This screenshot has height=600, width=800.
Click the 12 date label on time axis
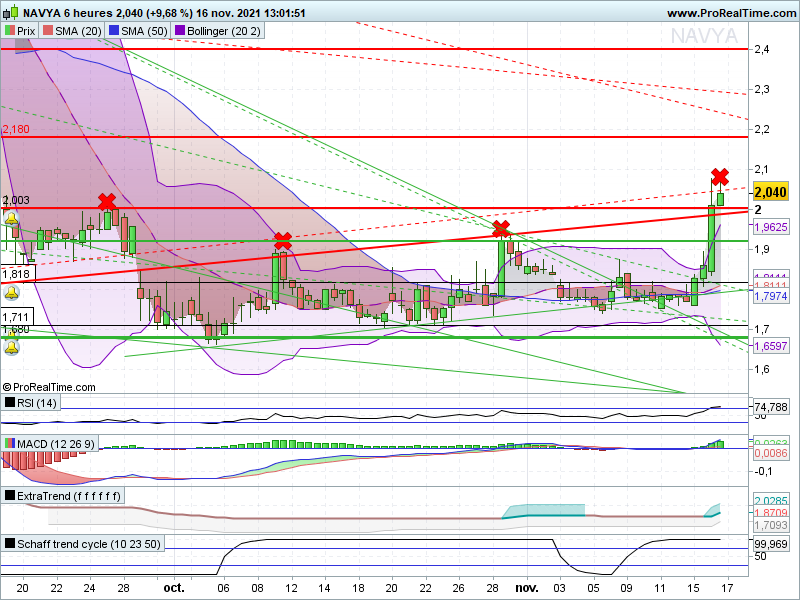[x=291, y=588]
